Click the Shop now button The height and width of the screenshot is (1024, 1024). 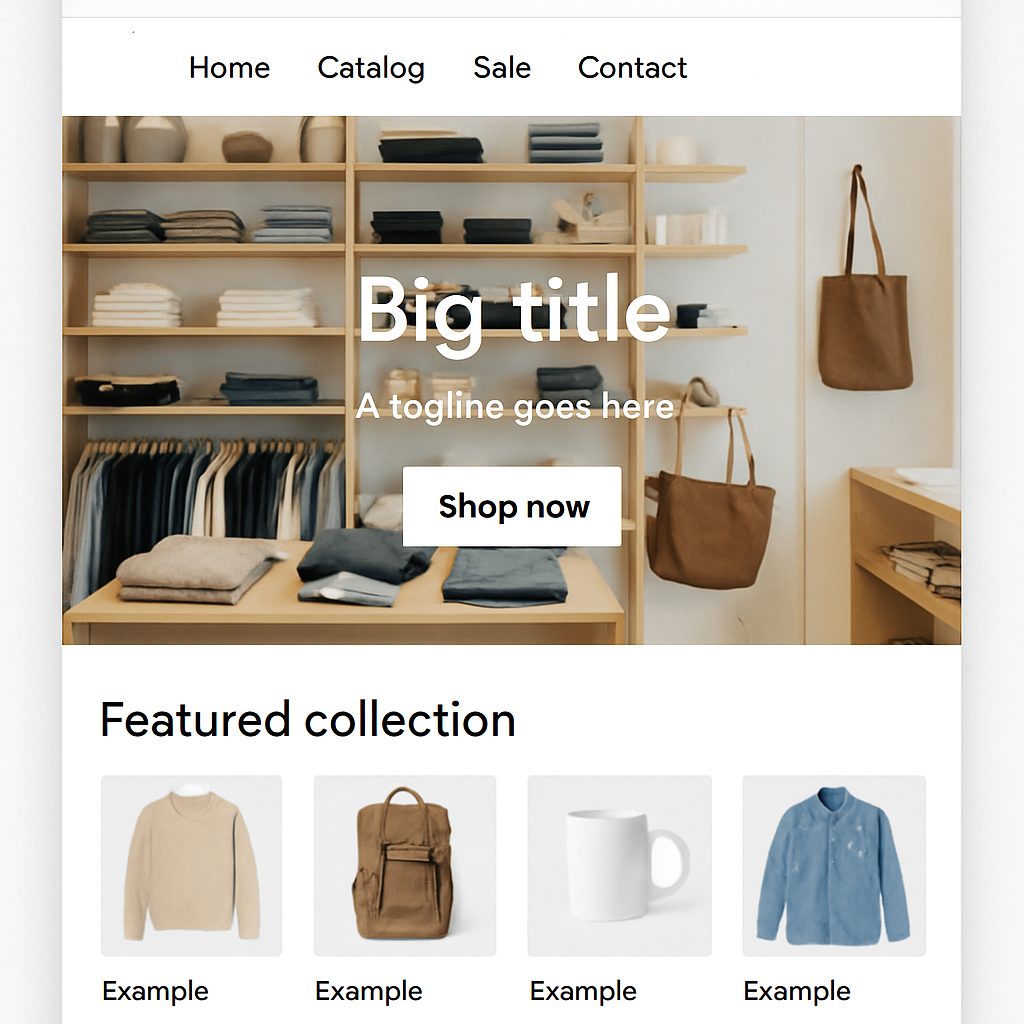(x=512, y=507)
